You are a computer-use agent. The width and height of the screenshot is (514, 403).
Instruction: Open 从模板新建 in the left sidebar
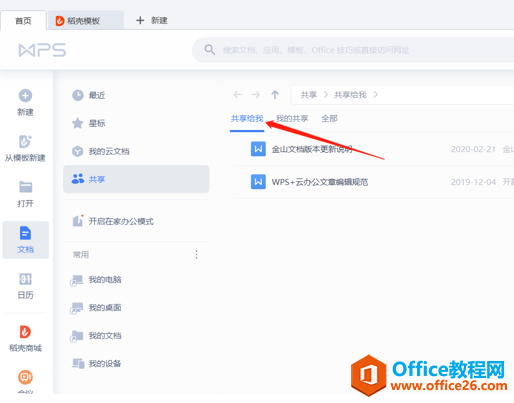click(25, 148)
